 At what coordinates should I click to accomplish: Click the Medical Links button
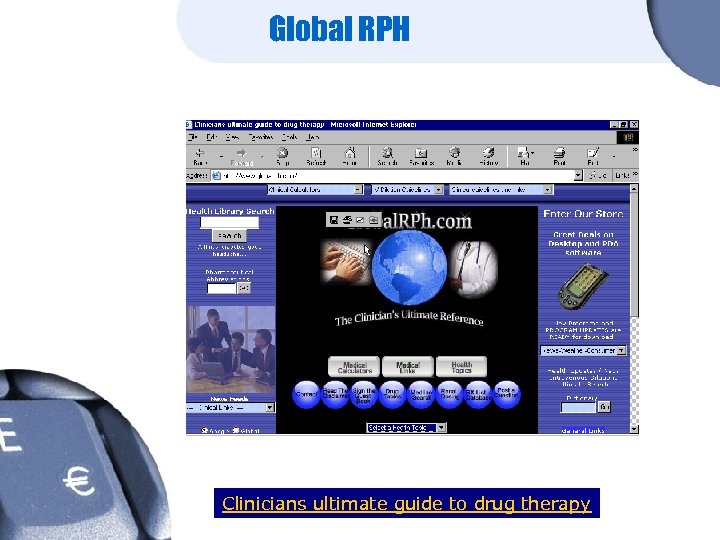[x=408, y=367]
